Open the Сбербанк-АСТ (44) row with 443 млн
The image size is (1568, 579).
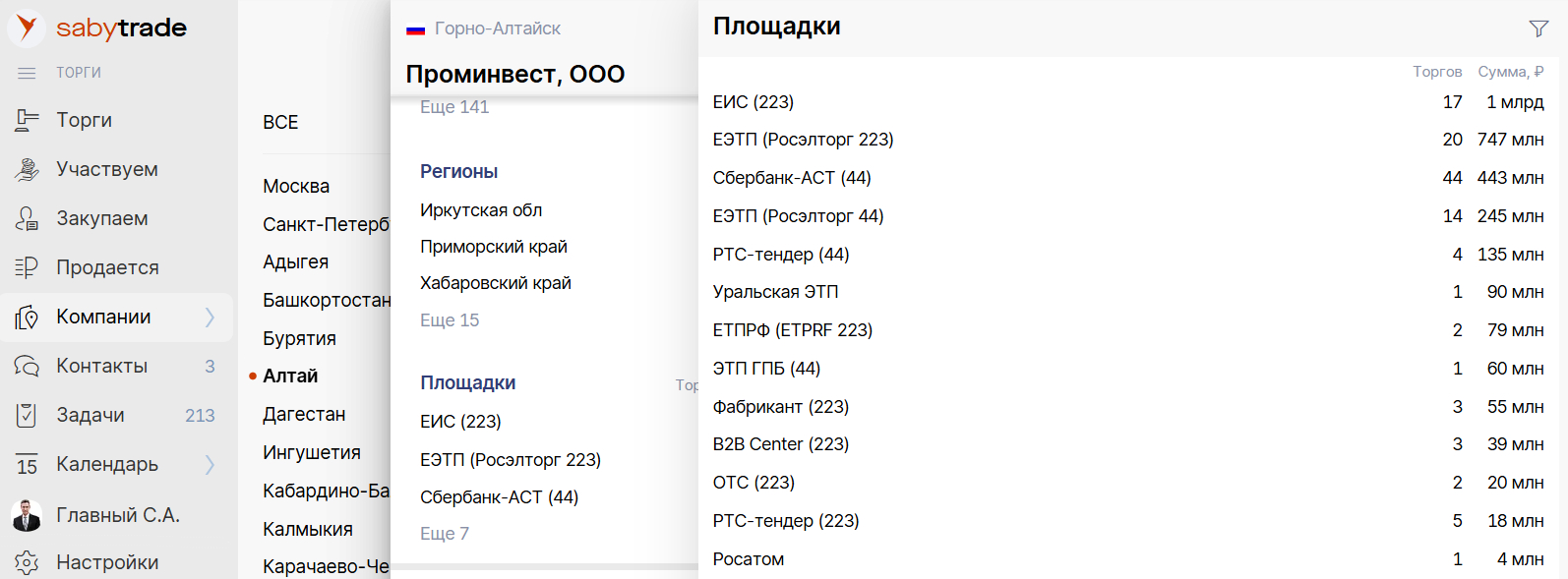(1128, 178)
